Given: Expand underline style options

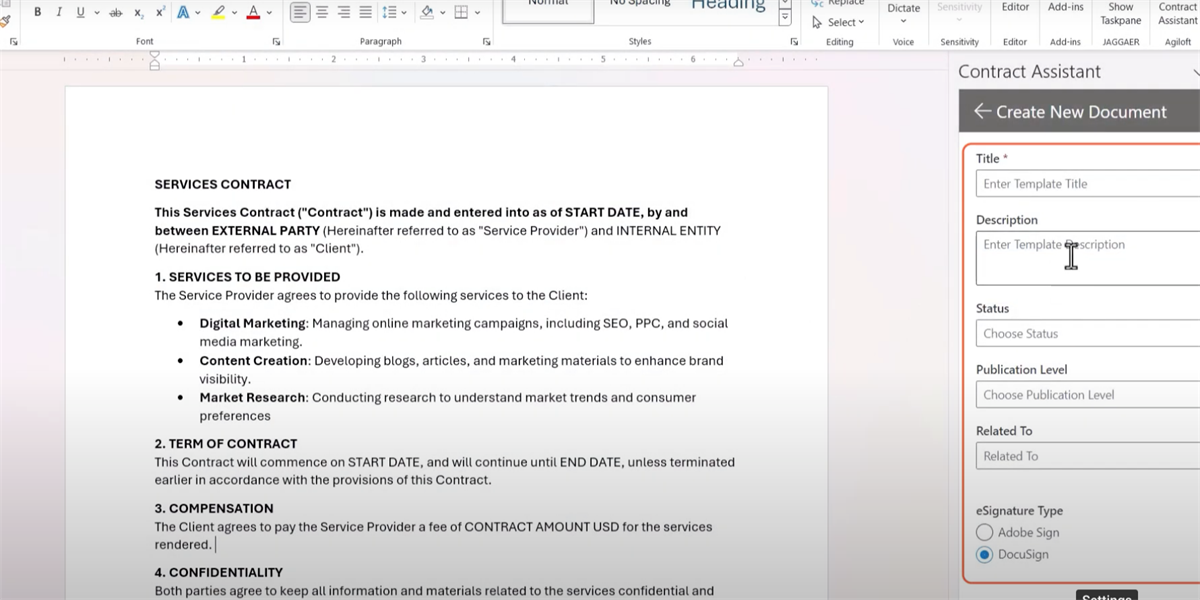Looking at the screenshot, I should click(x=95, y=12).
